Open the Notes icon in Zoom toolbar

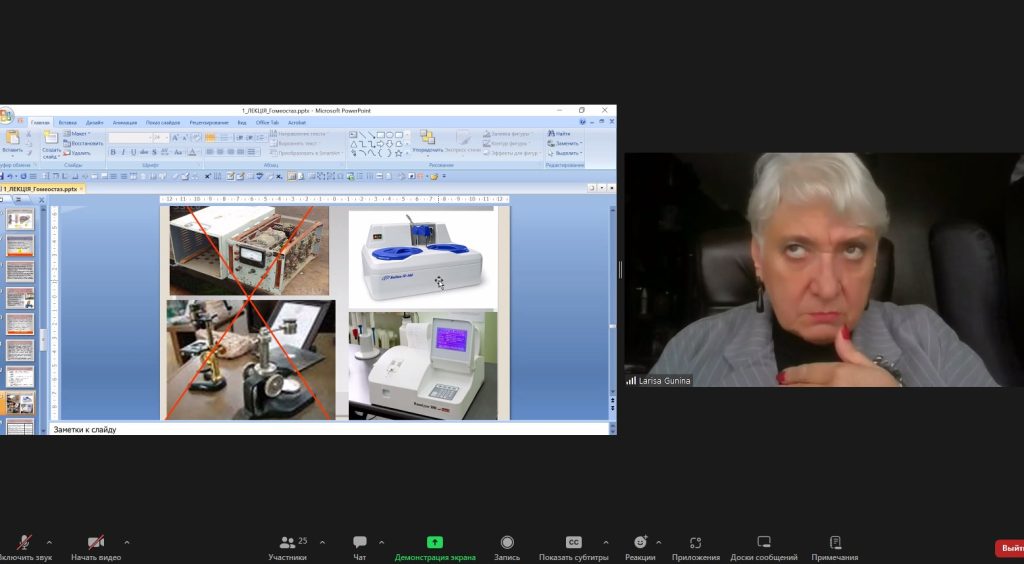[834, 543]
